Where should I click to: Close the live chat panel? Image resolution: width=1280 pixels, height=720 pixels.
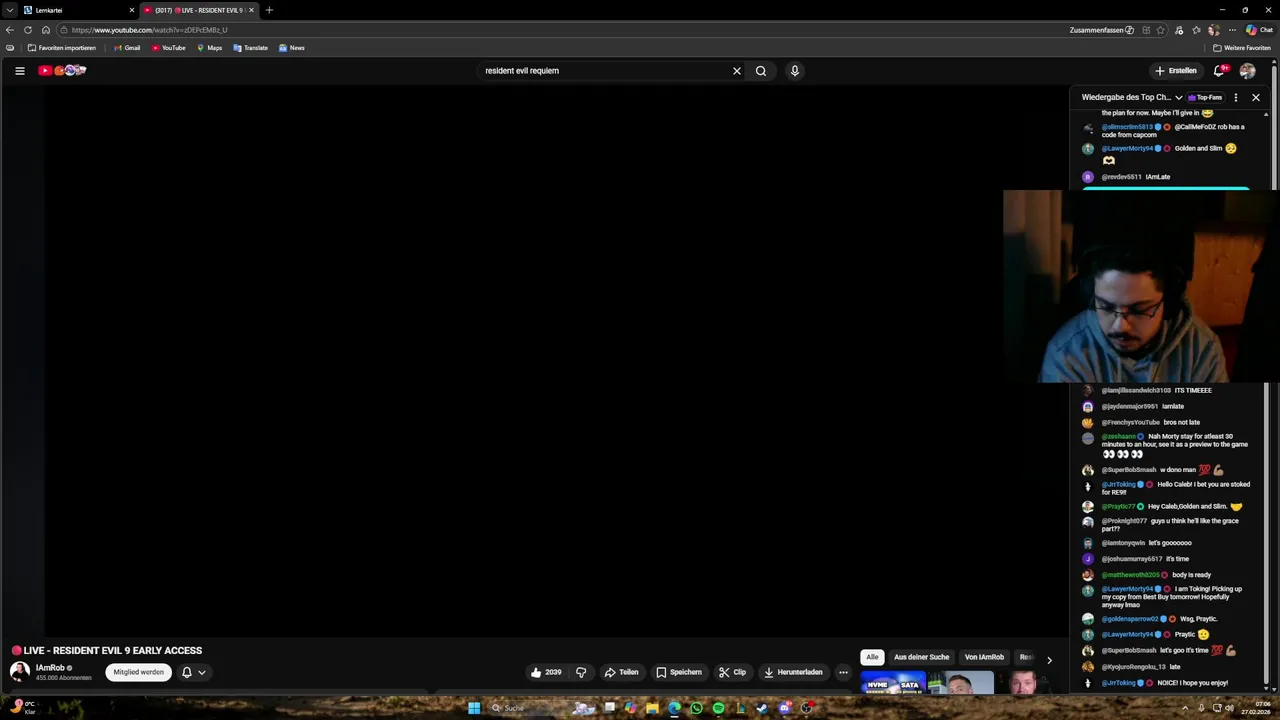point(1256,97)
